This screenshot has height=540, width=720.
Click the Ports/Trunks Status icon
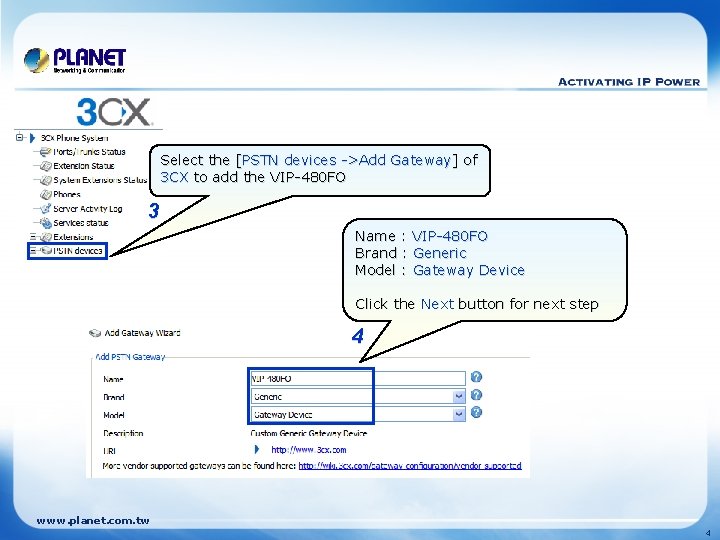pyautogui.click(x=45, y=152)
